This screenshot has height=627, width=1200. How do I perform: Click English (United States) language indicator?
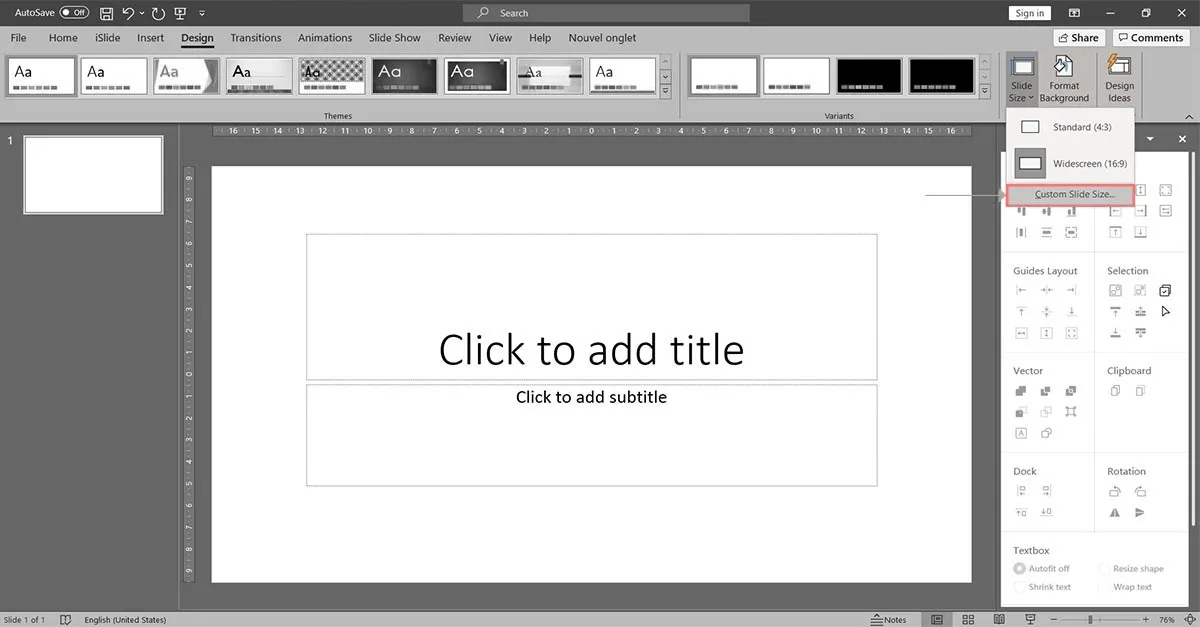coord(125,620)
